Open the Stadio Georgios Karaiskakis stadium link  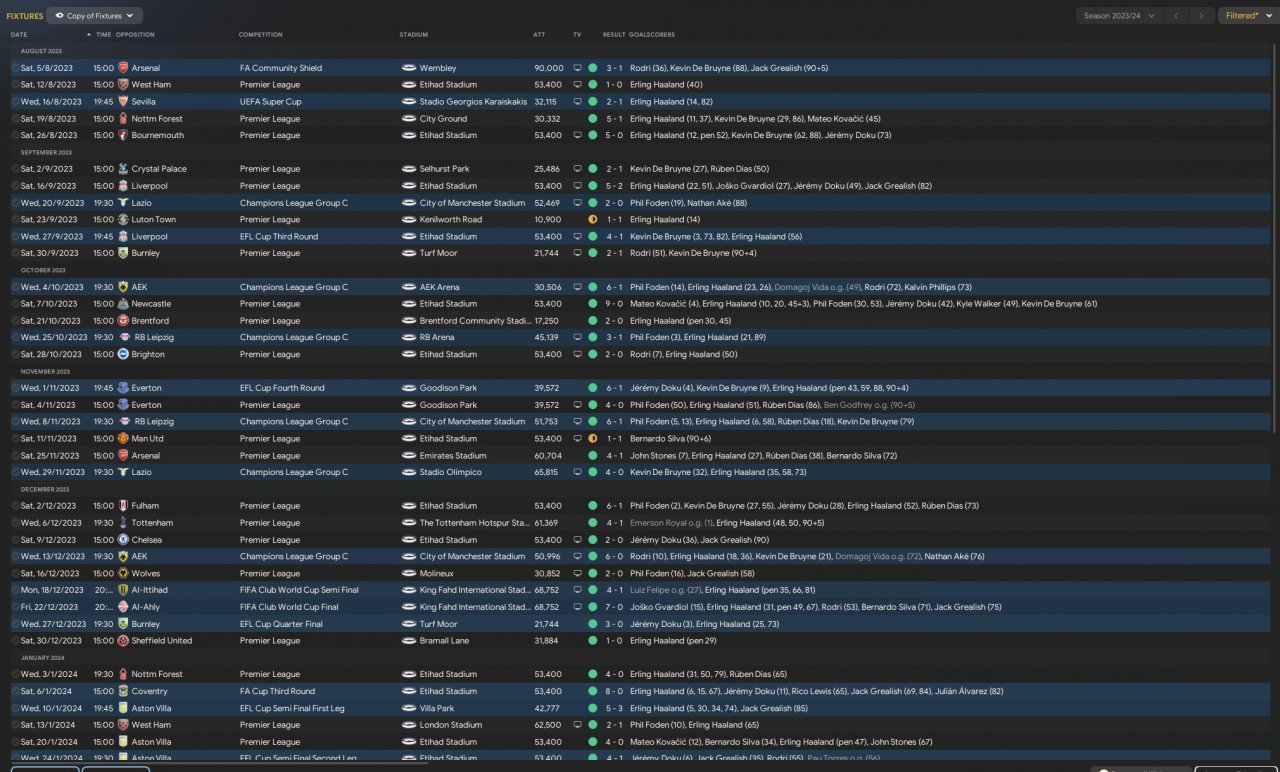(472, 102)
